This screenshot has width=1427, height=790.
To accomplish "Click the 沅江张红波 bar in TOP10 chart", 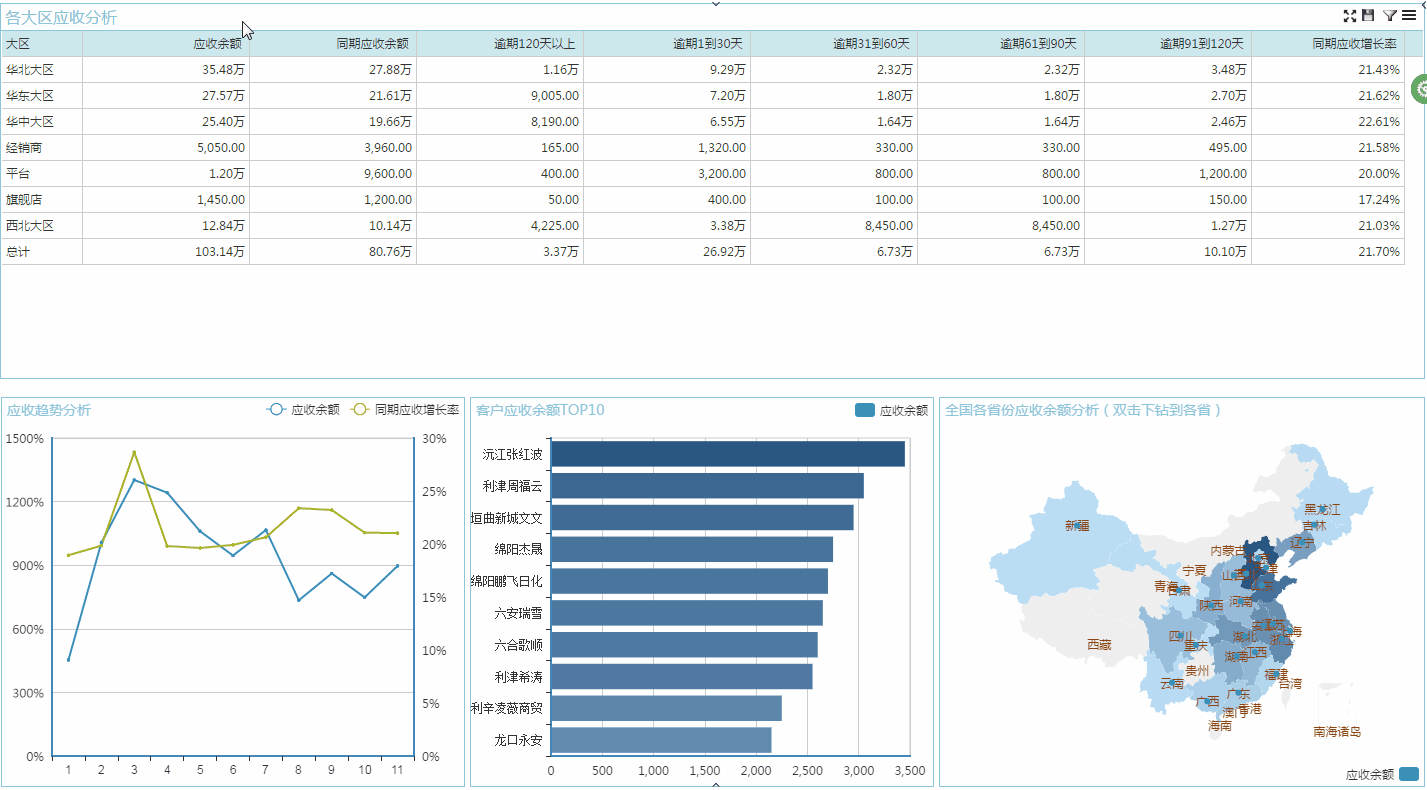I will coord(727,454).
